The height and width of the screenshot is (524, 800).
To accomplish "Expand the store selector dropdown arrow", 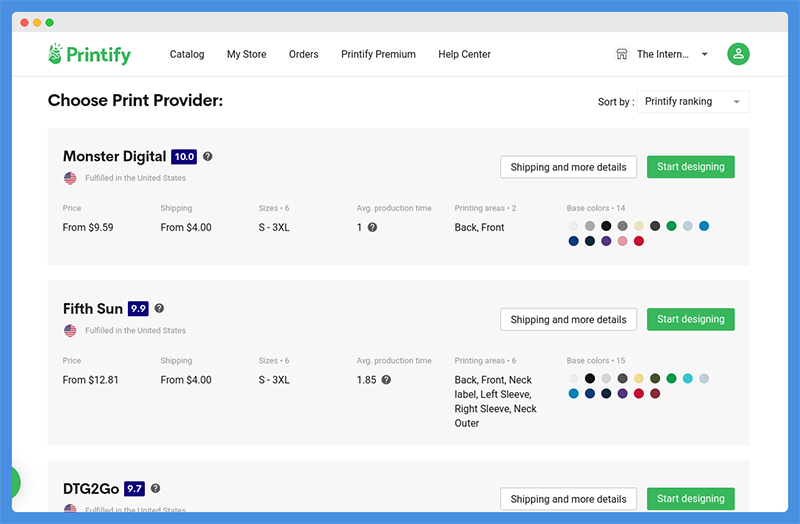I will pos(705,54).
